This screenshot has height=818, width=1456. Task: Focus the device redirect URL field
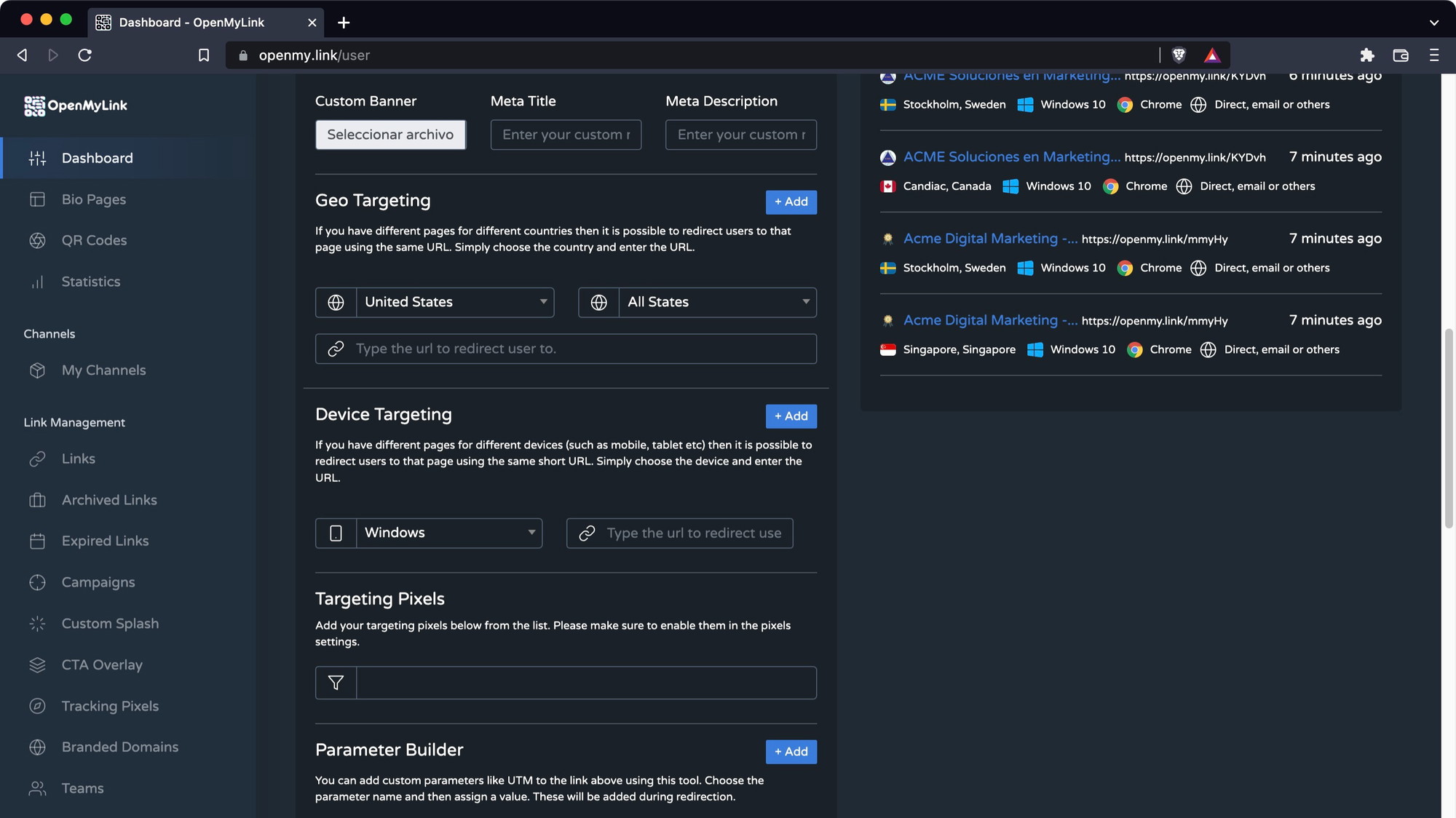679,533
